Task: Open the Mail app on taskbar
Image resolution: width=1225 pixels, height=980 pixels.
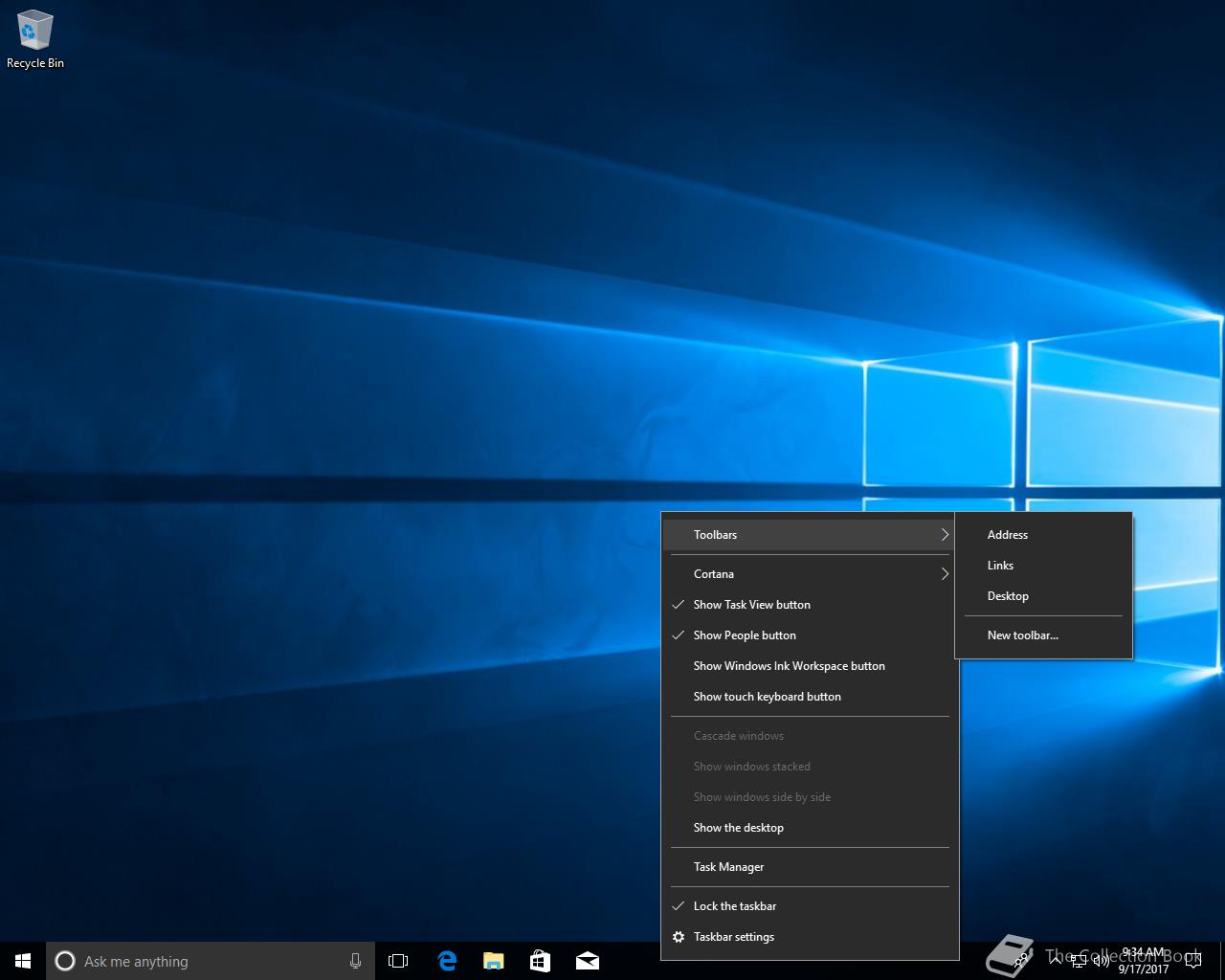Action: click(588, 961)
